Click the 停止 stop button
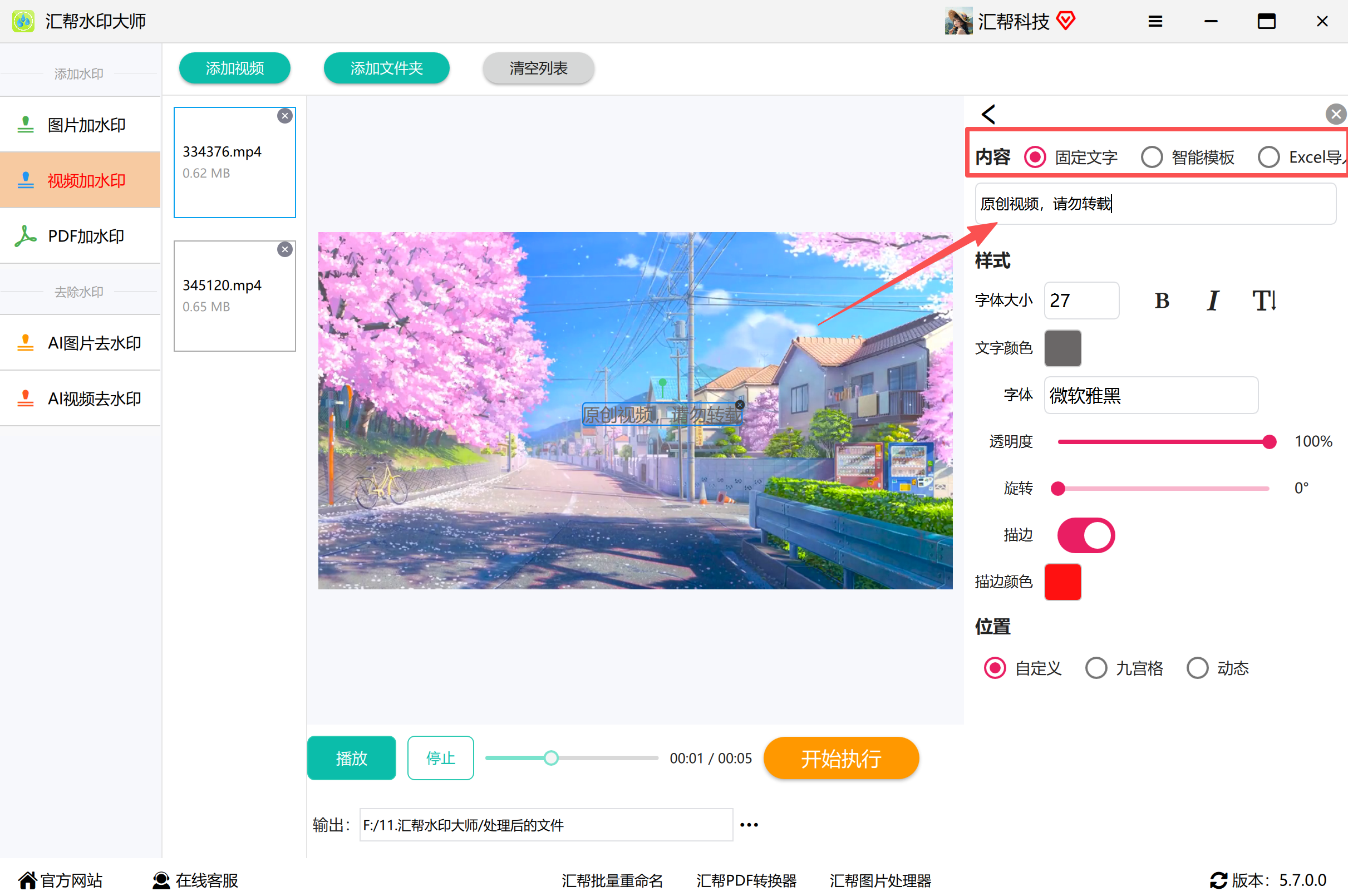 [441, 759]
